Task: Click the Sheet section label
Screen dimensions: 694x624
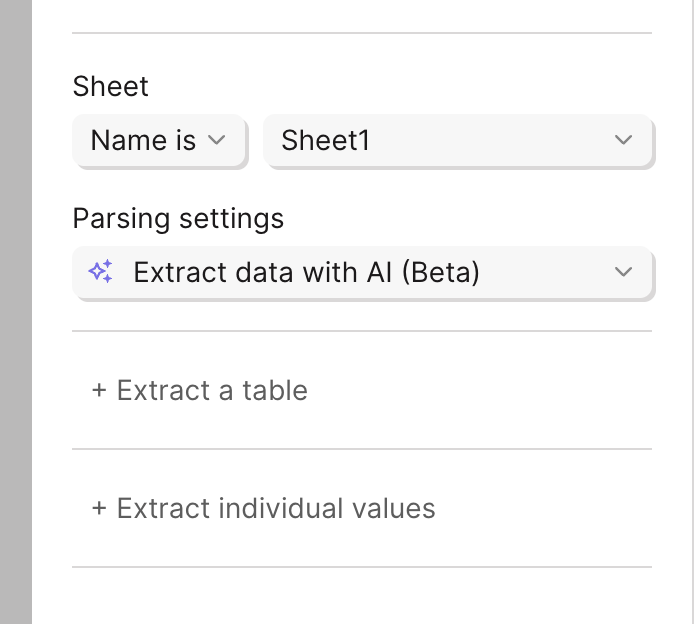Action: [111, 87]
